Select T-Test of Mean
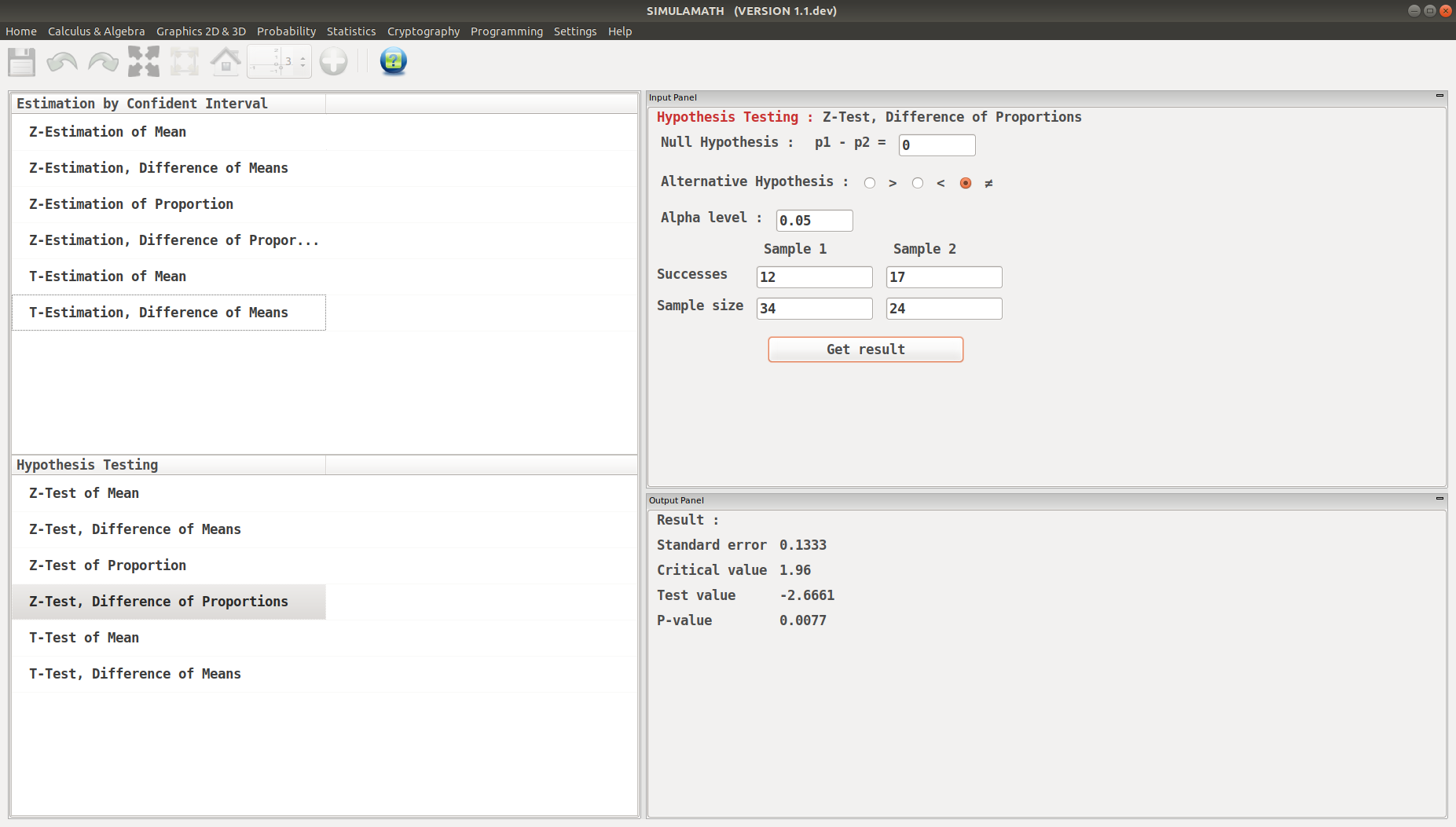The width and height of the screenshot is (1456, 827). 168,638
